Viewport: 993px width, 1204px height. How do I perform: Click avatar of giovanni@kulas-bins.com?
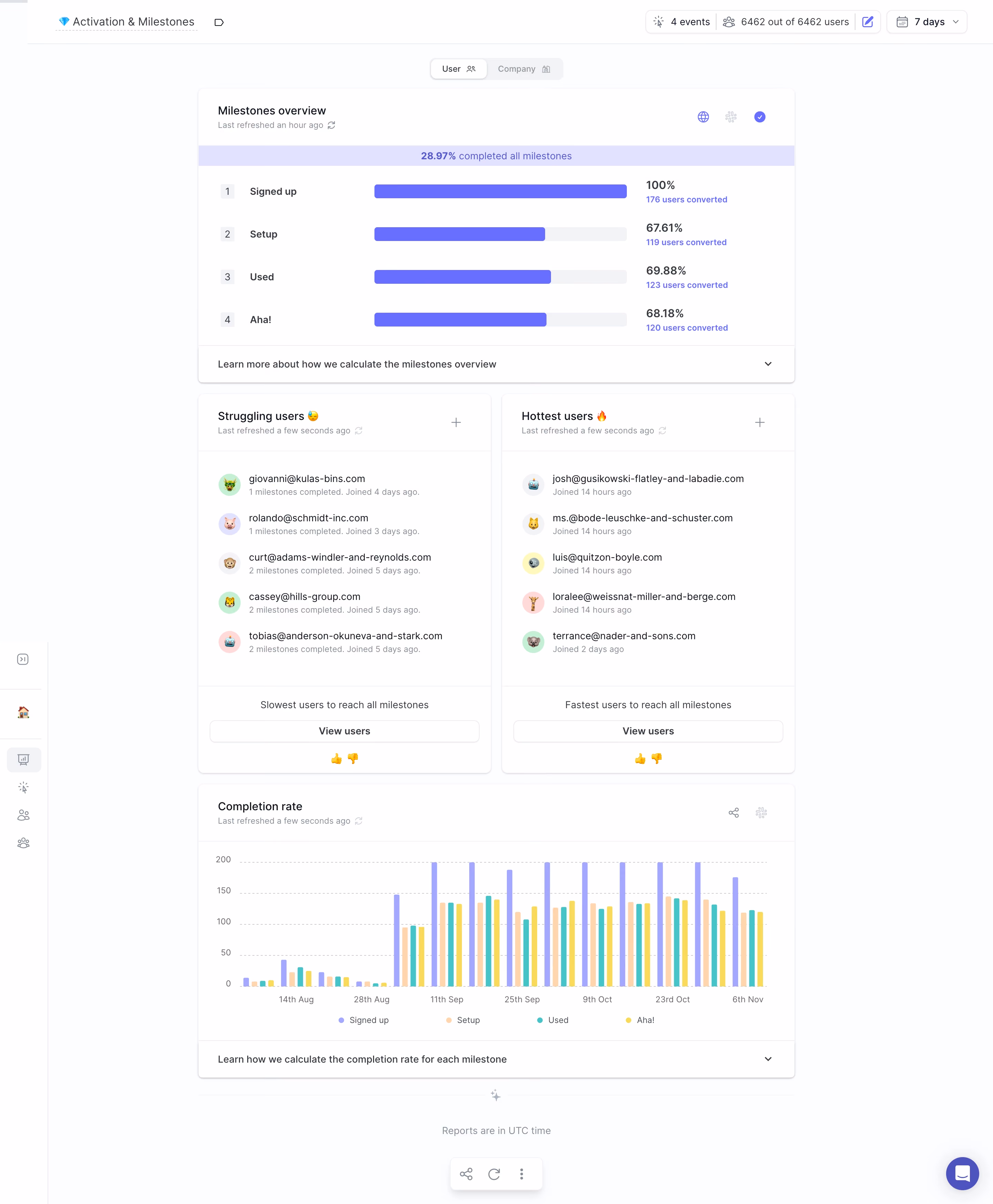(229, 485)
